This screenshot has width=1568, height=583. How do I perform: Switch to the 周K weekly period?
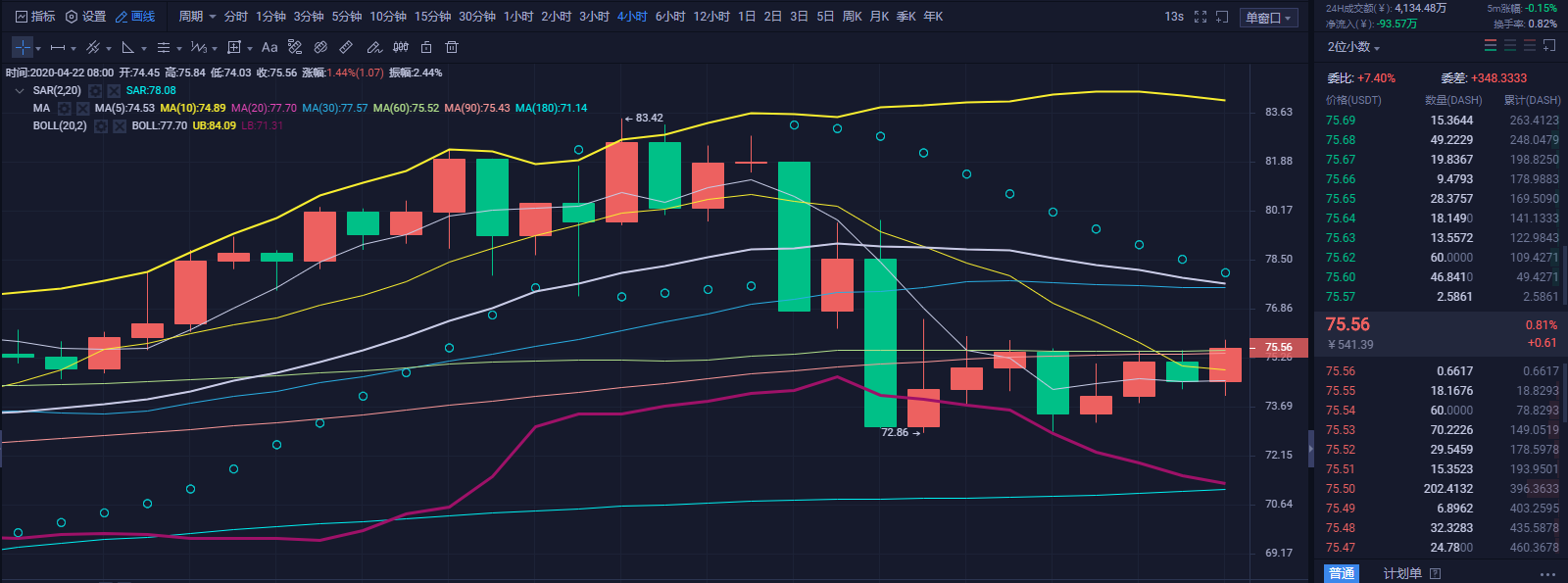tap(852, 17)
